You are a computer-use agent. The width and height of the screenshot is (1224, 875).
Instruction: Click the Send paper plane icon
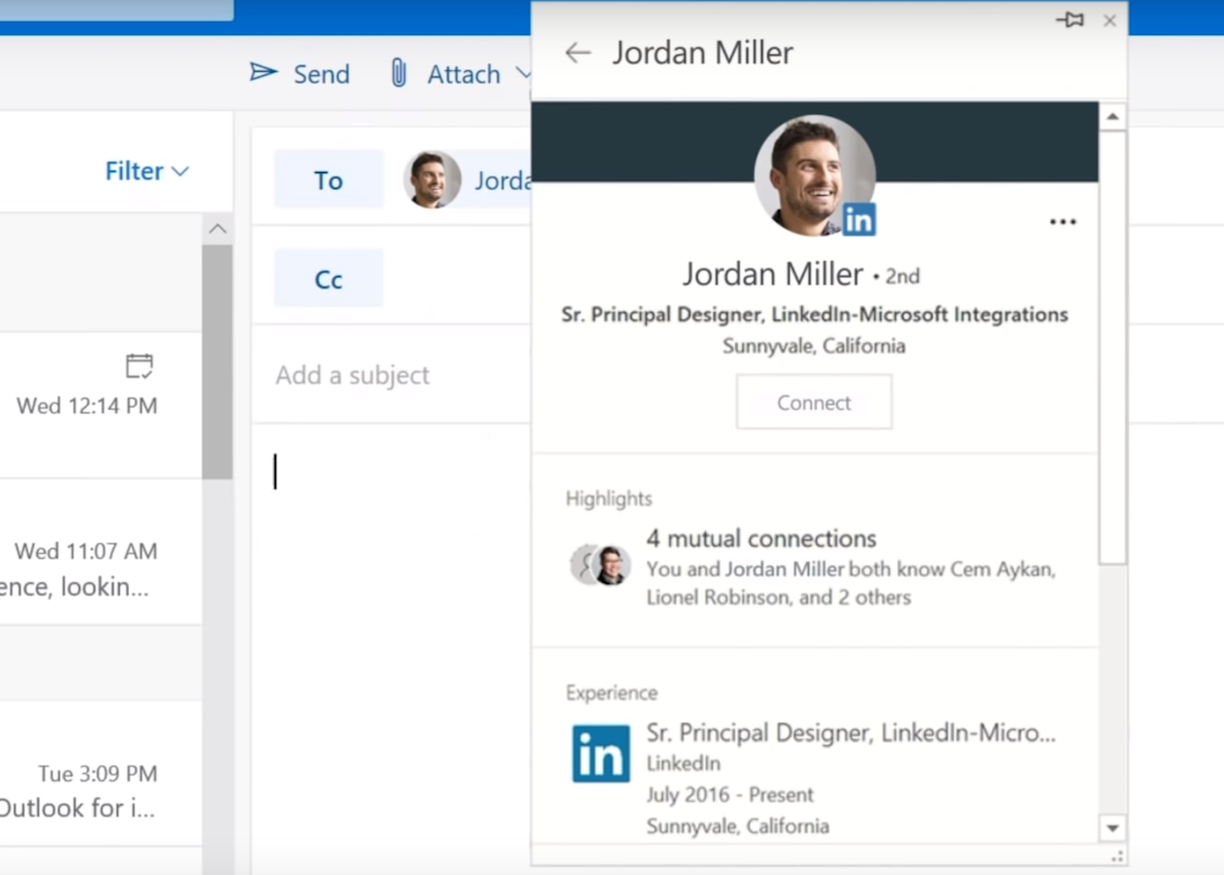coord(263,72)
